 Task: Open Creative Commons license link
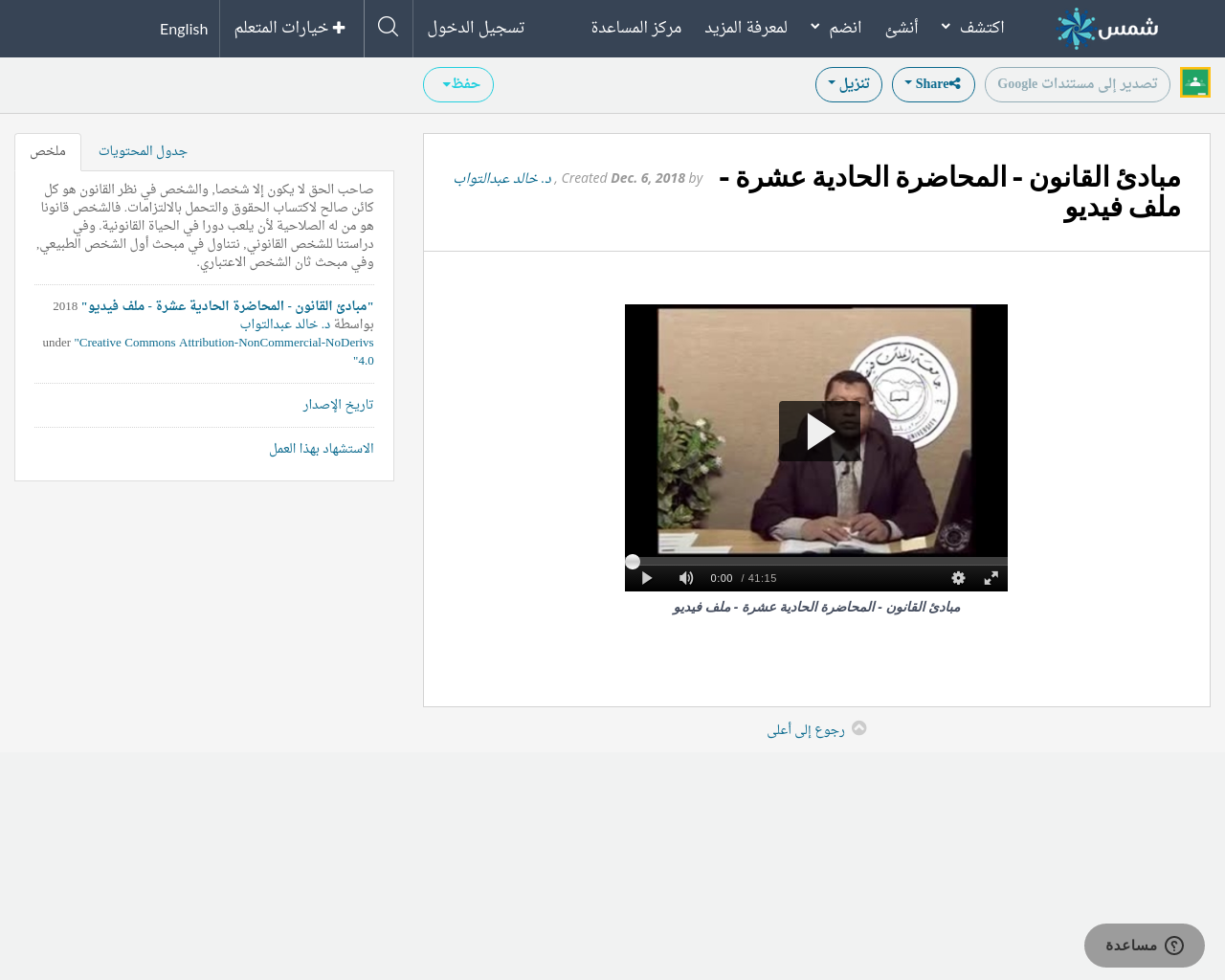pyautogui.click(x=224, y=351)
